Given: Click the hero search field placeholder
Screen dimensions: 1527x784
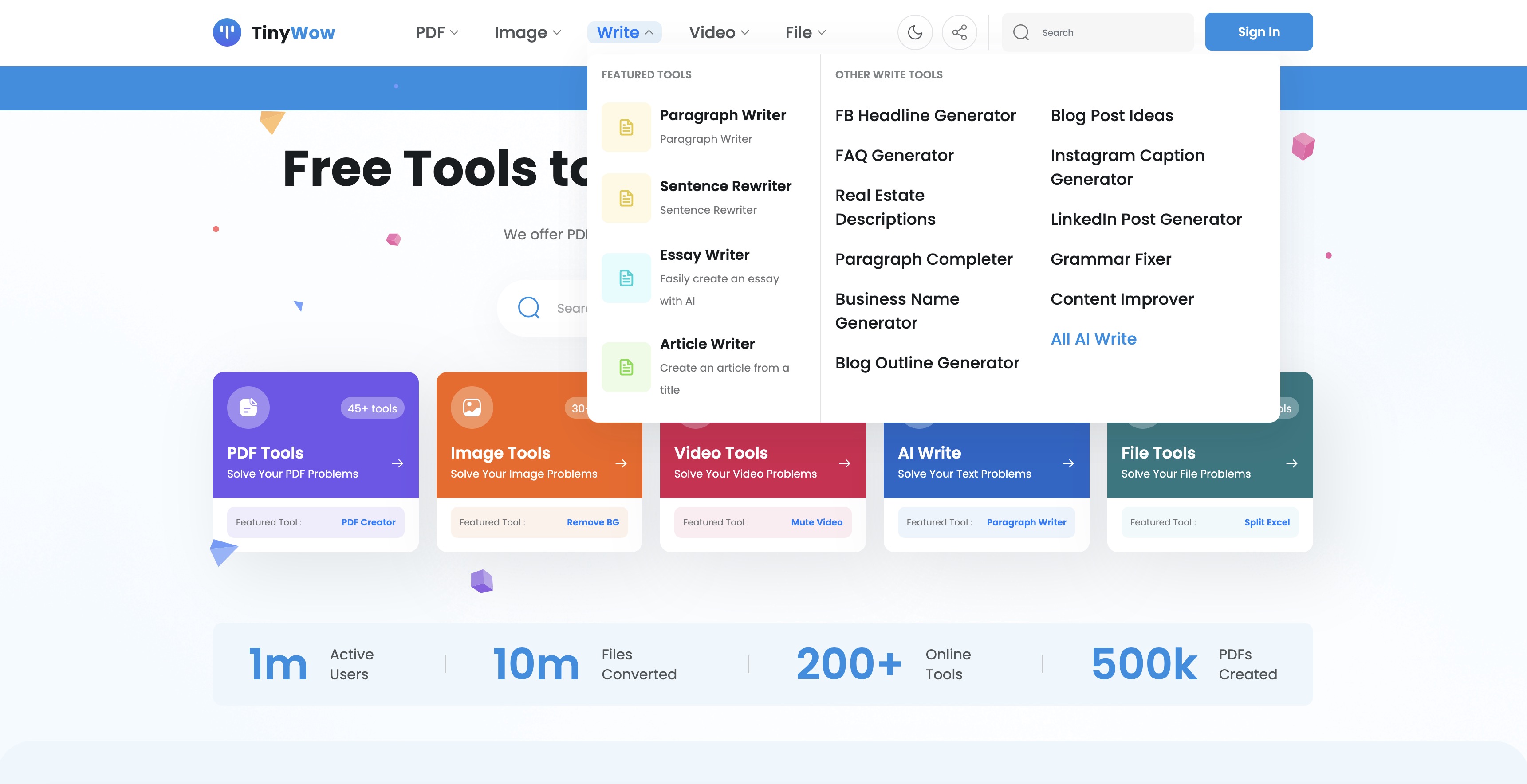Looking at the screenshot, I should [572, 308].
